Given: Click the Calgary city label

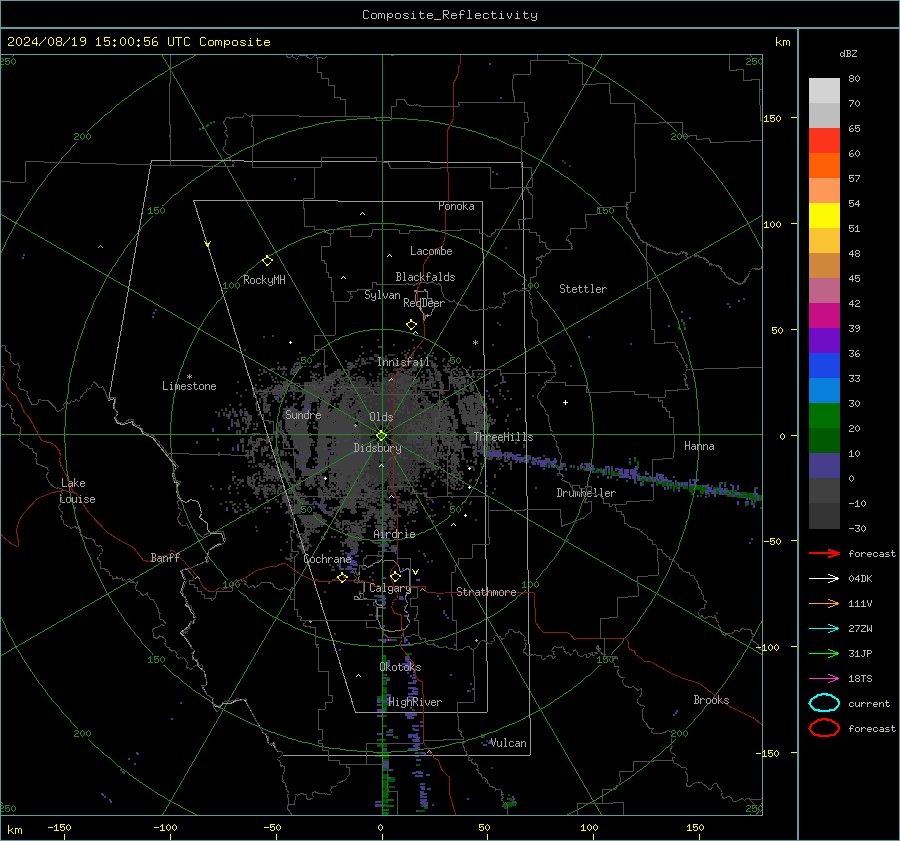Looking at the screenshot, I should [390, 588].
